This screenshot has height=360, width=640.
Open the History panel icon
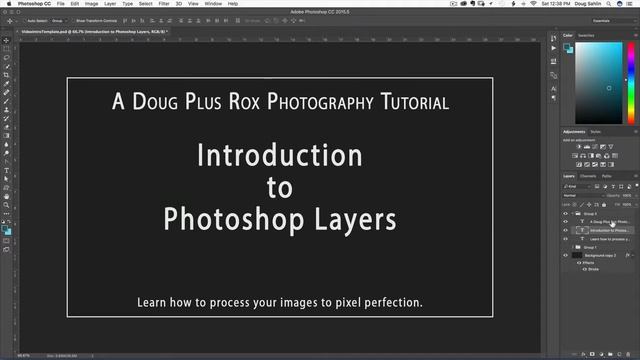tap(553, 38)
